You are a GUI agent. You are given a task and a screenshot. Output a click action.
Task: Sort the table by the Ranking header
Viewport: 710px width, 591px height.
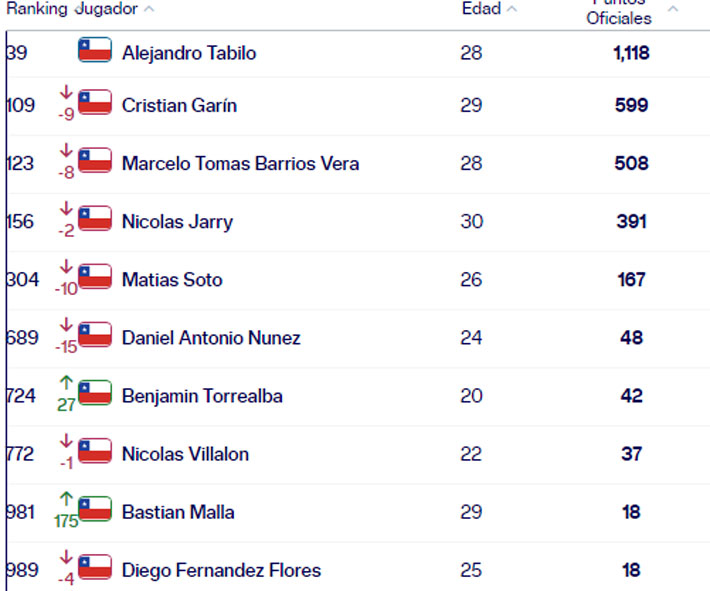(36, 9)
